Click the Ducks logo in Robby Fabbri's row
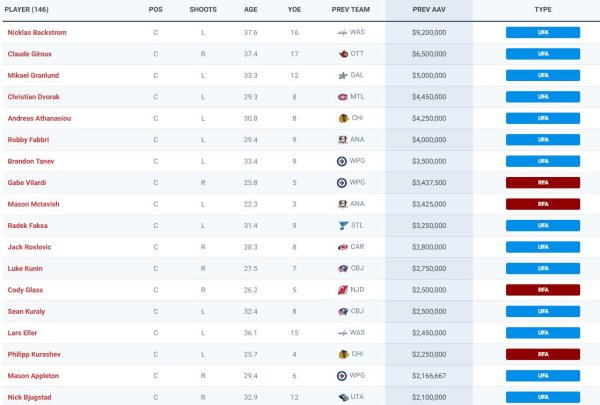The image size is (600, 405). [343, 140]
